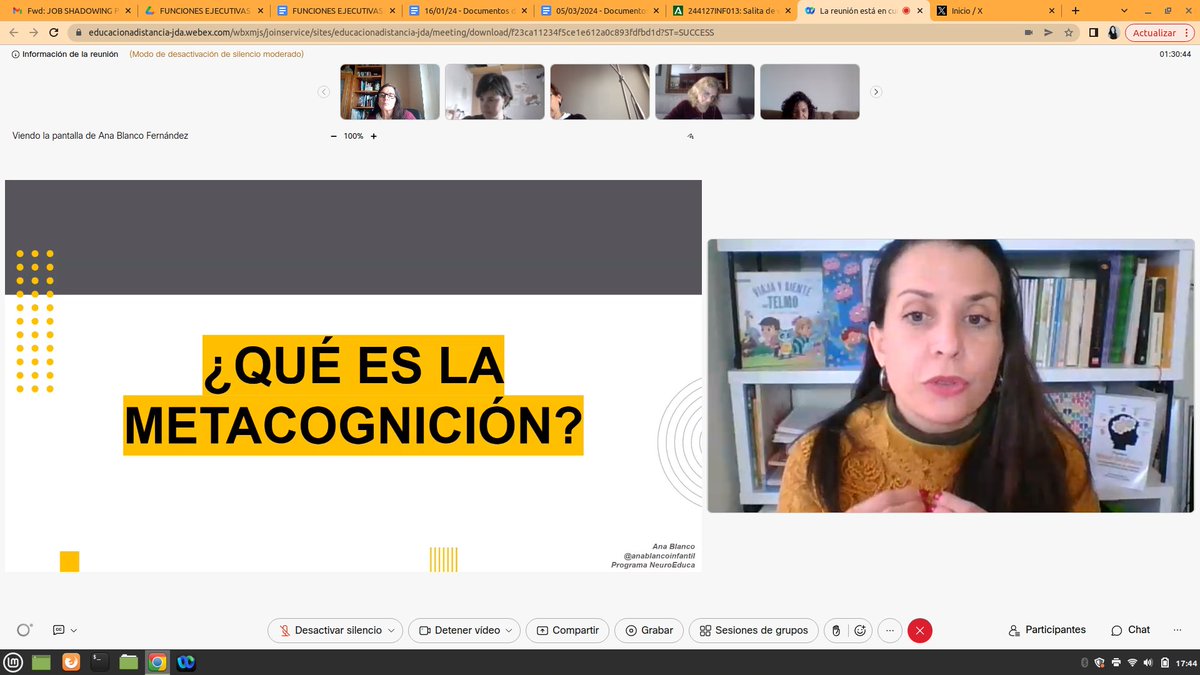Select the fourth participant video with blonde hair
This screenshot has width=1200, height=675.
(705, 92)
